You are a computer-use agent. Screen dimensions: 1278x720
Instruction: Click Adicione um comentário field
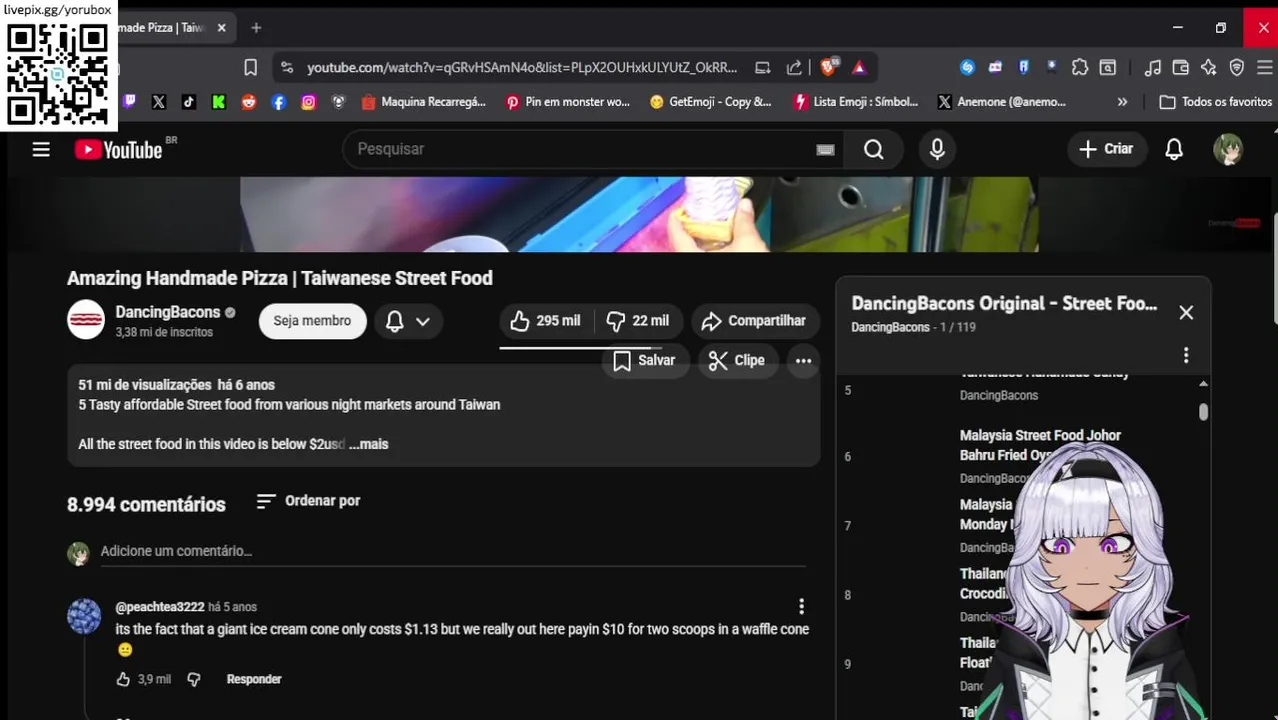[452, 551]
